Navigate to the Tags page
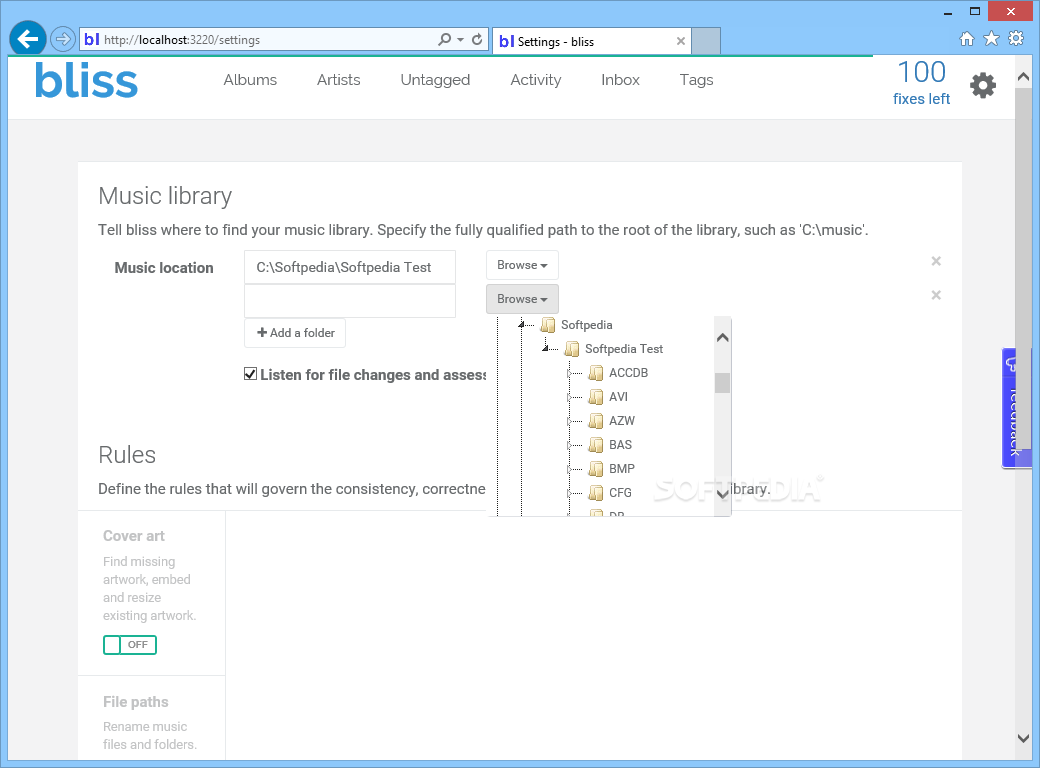Viewport: 1040px width, 768px height. pyautogui.click(x=696, y=80)
